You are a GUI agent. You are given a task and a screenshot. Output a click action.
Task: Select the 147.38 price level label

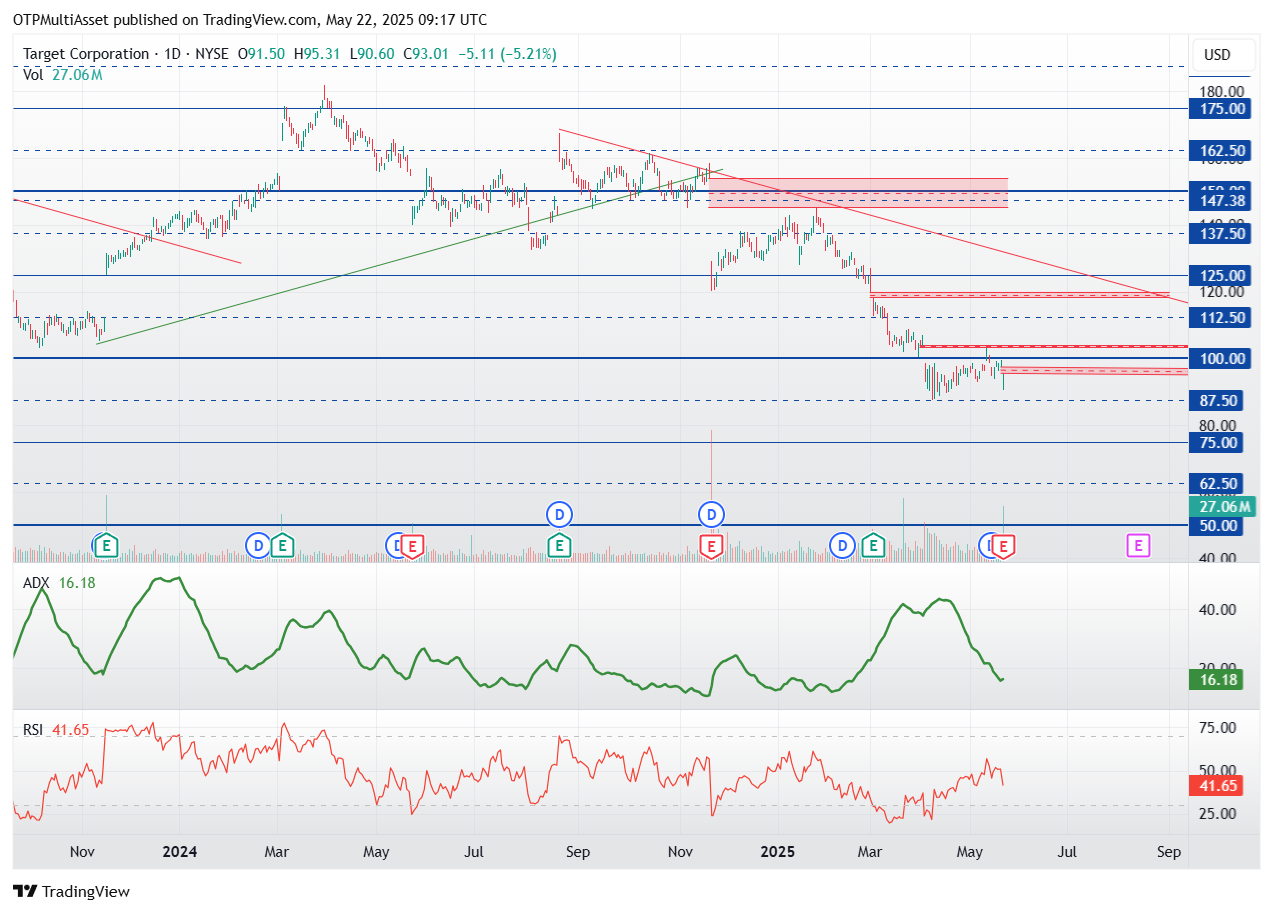(1220, 200)
